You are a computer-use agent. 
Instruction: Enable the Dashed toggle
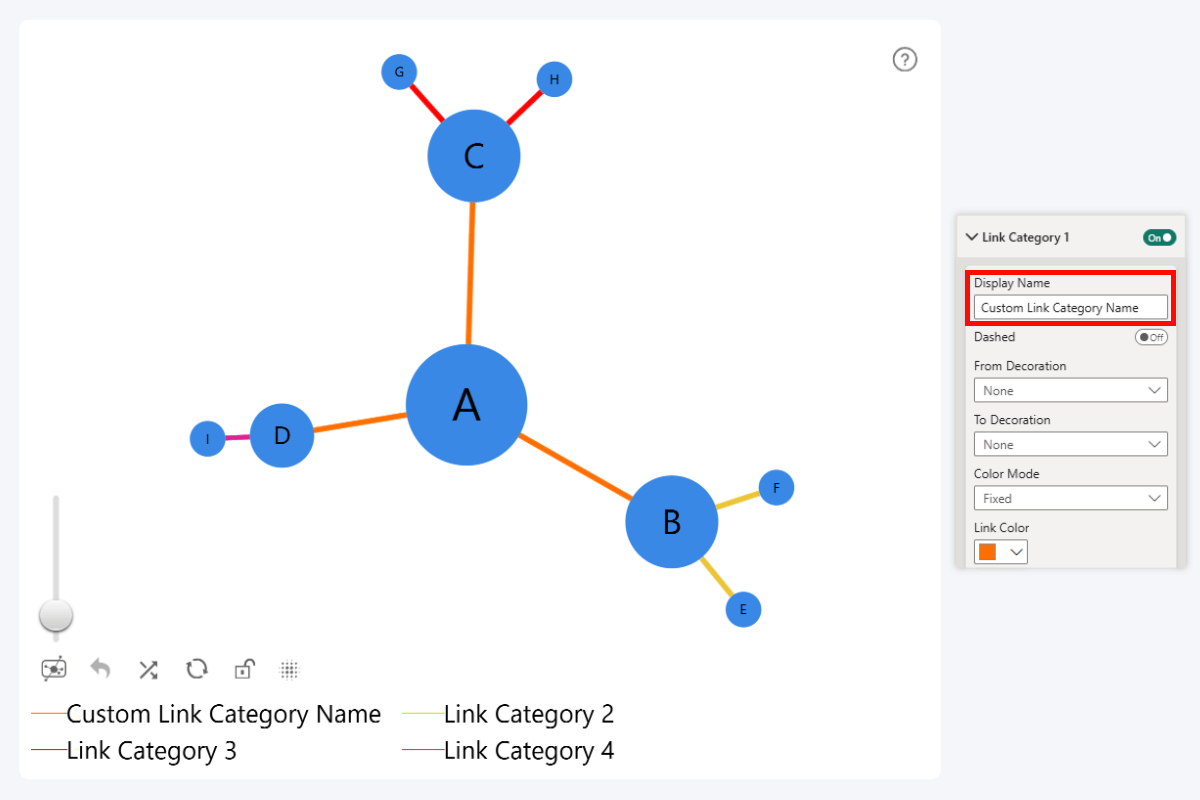pos(1151,337)
